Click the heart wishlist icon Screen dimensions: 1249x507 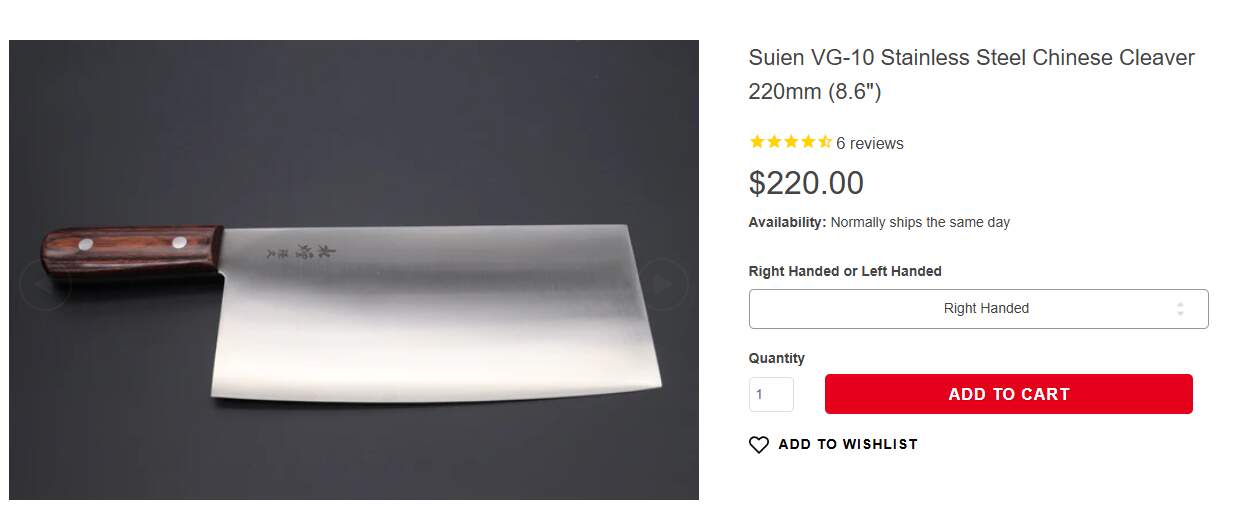point(759,445)
